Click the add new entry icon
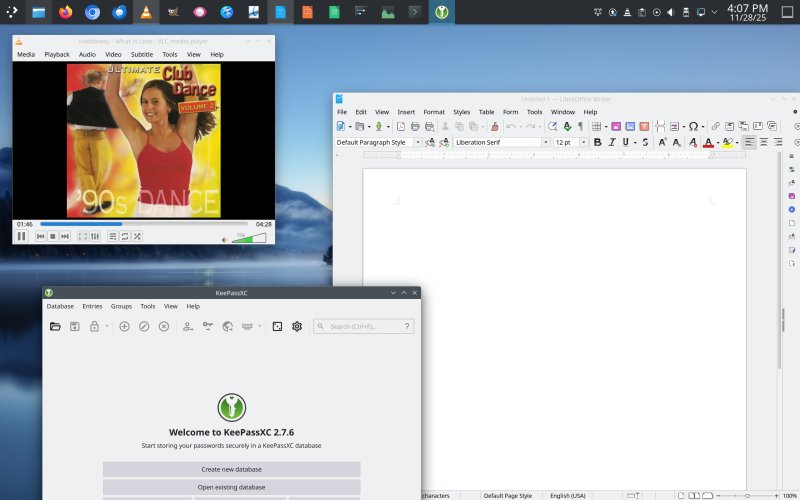This screenshot has width=800, height=500. pos(125,326)
